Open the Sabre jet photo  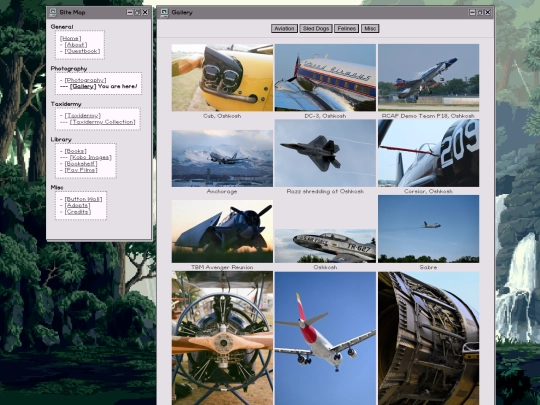[x=428, y=229]
